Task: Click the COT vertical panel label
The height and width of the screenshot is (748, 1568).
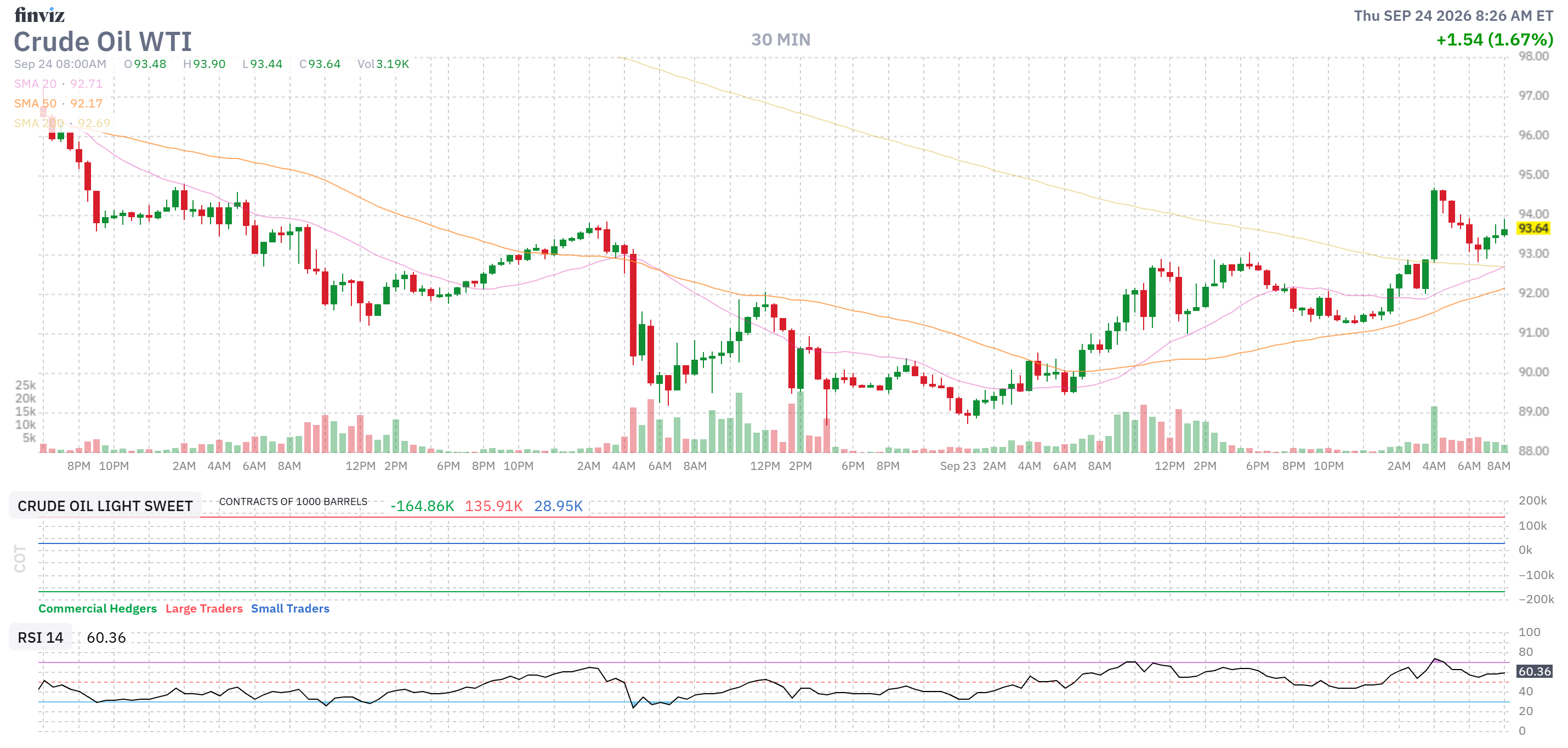Action: [x=20, y=559]
